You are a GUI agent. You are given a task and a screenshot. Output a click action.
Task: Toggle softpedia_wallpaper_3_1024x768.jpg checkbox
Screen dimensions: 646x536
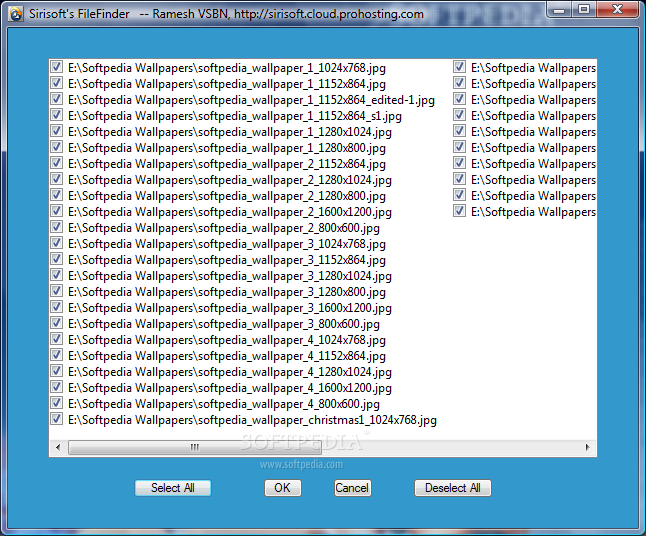[56, 243]
